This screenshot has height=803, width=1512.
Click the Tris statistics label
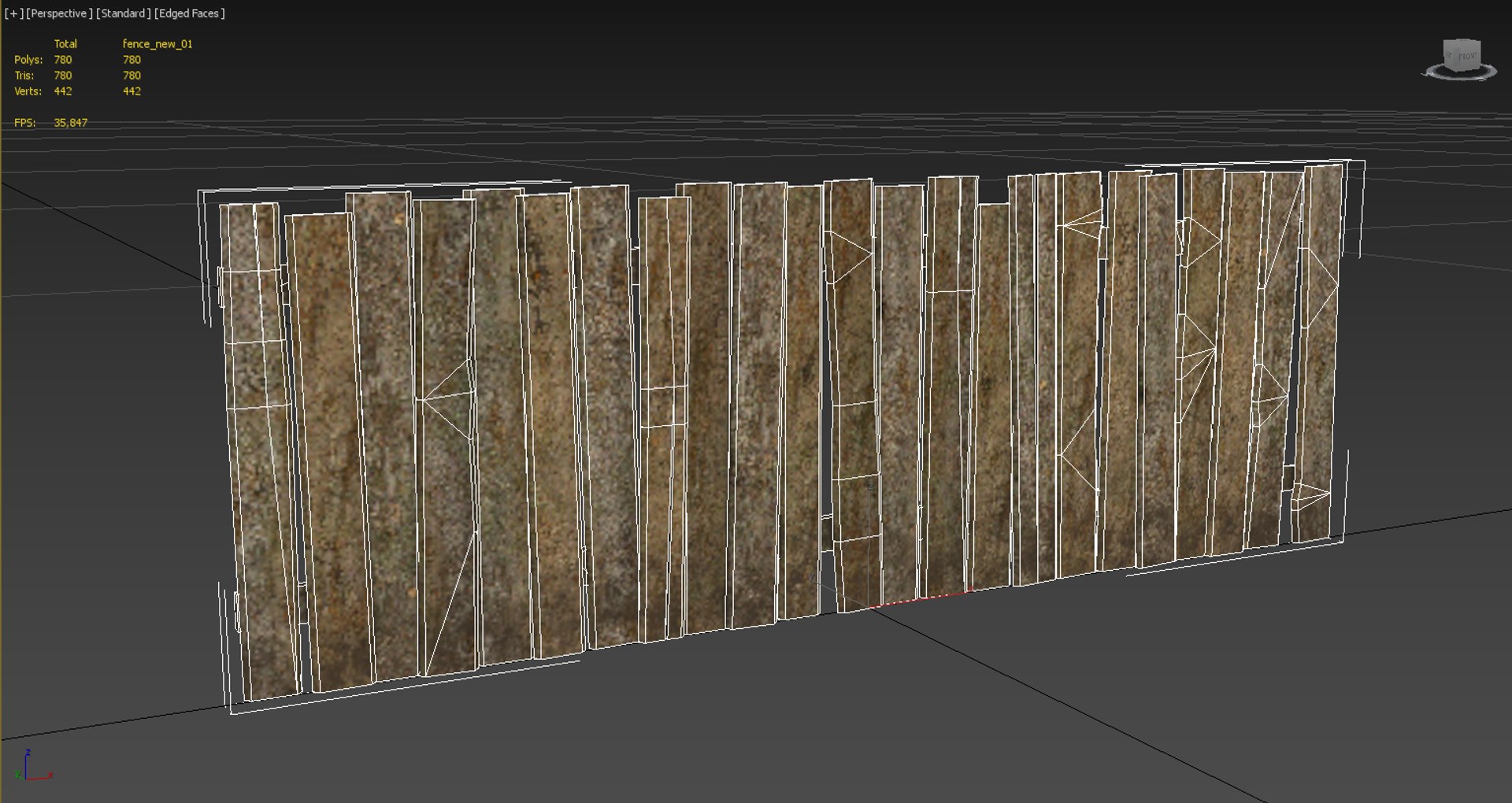point(24,76)
